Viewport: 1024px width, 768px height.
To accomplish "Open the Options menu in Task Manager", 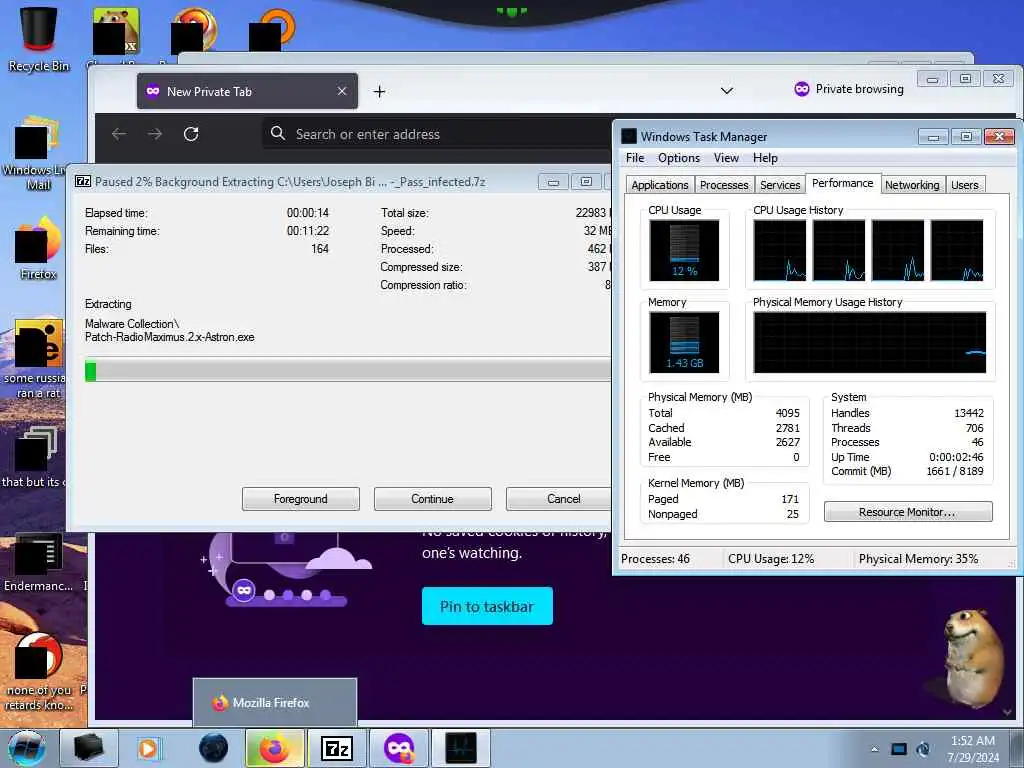I will tap(679, 158).
